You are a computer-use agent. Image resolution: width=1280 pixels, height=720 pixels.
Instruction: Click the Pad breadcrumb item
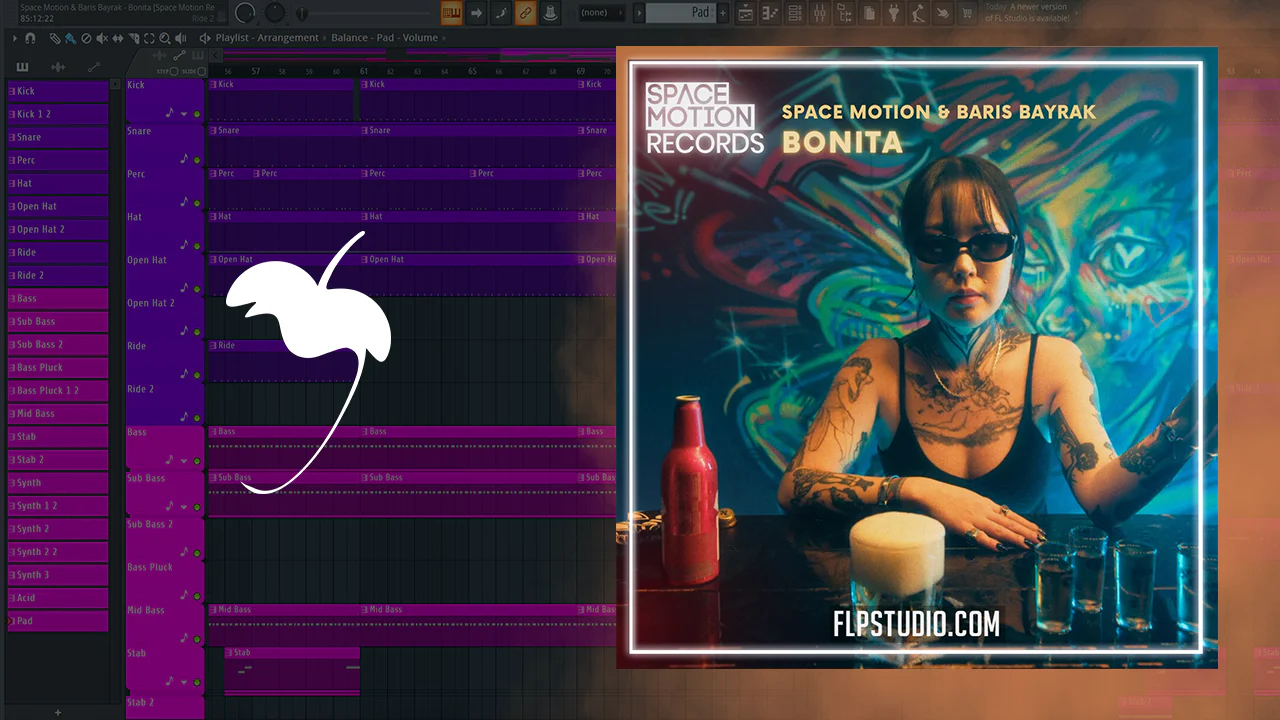tap(386, 38)
